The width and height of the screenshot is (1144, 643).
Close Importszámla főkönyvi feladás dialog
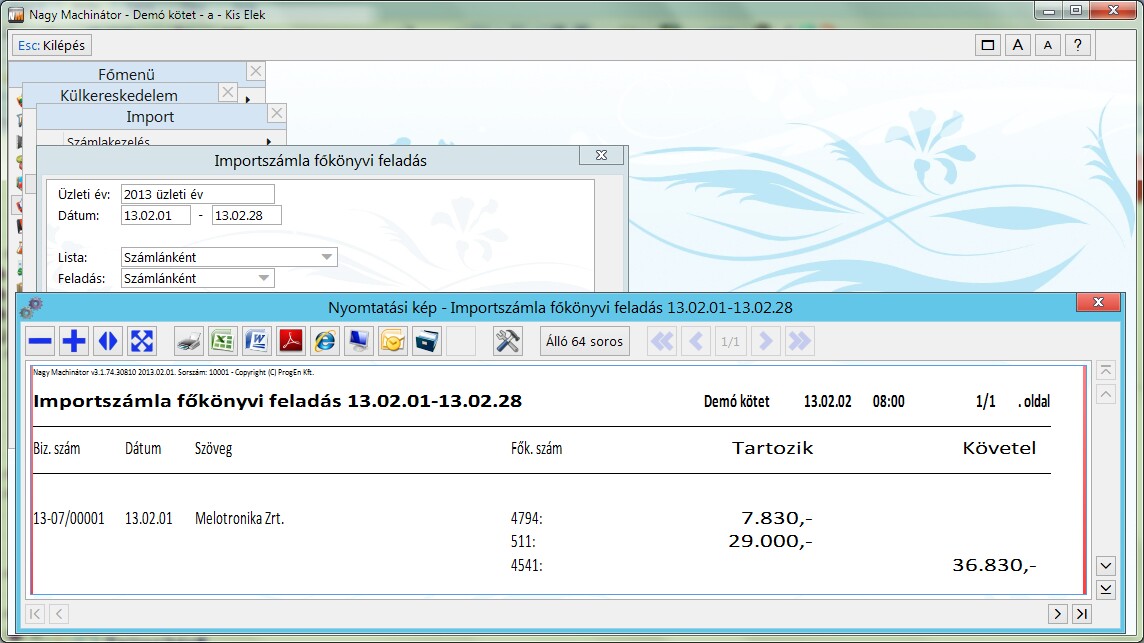tap(601, 155)
